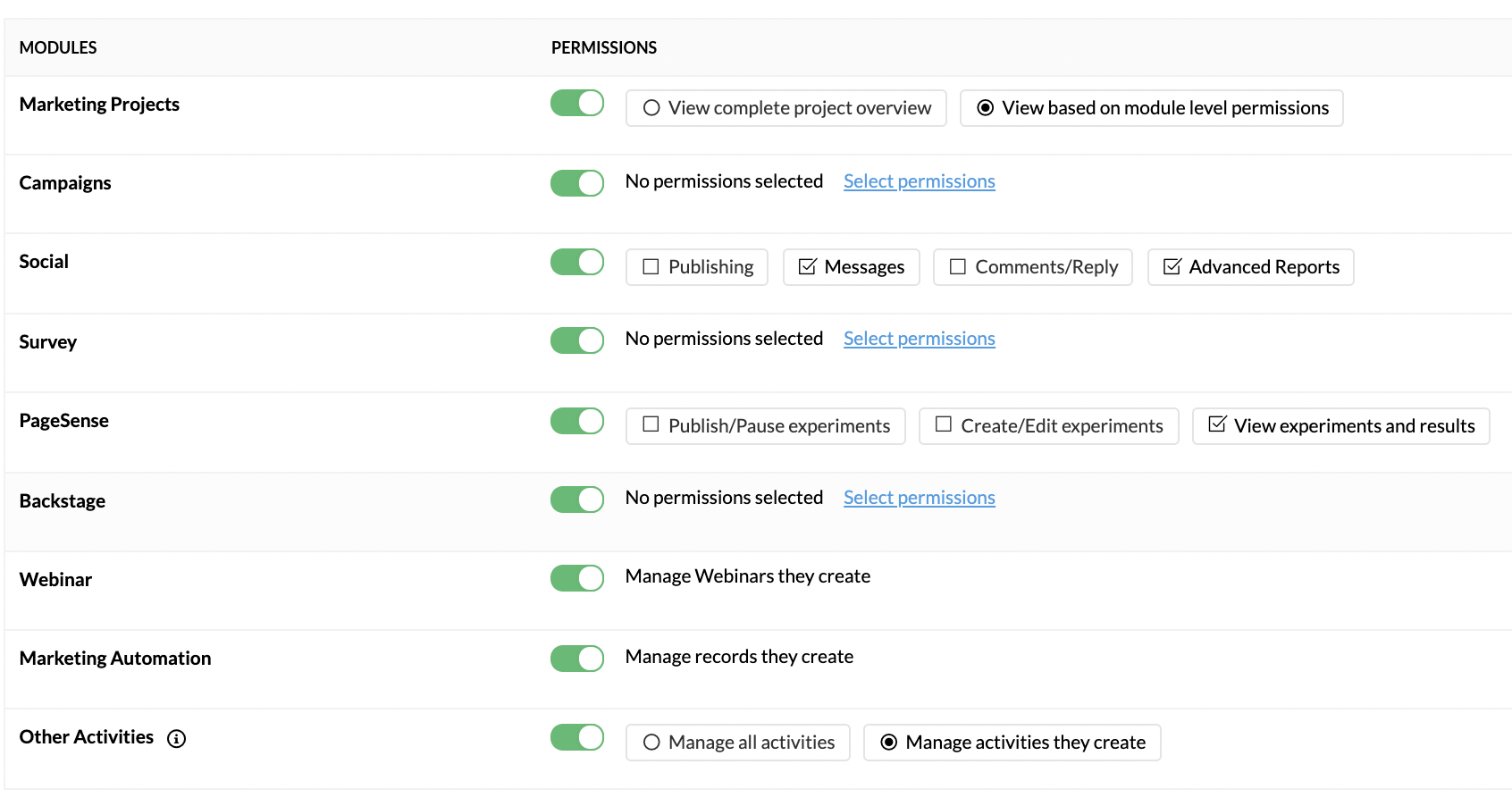Click the Marketing Projects module name
This screenshot has height=806, width=1512.
pyautogui.click(x=99, y=105)
